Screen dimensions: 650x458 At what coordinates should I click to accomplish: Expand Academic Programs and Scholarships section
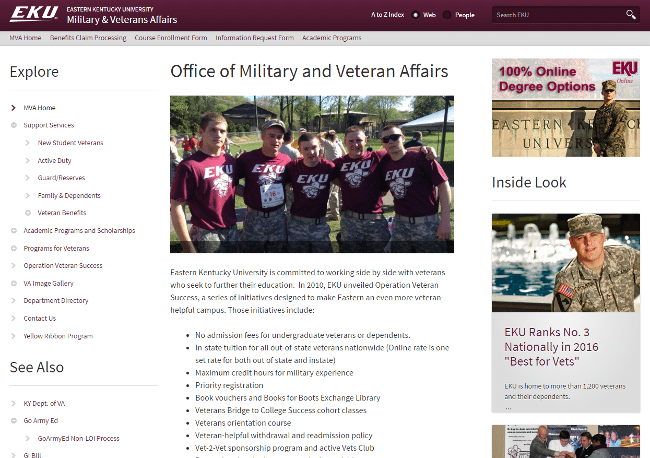[x=14, y=230]
